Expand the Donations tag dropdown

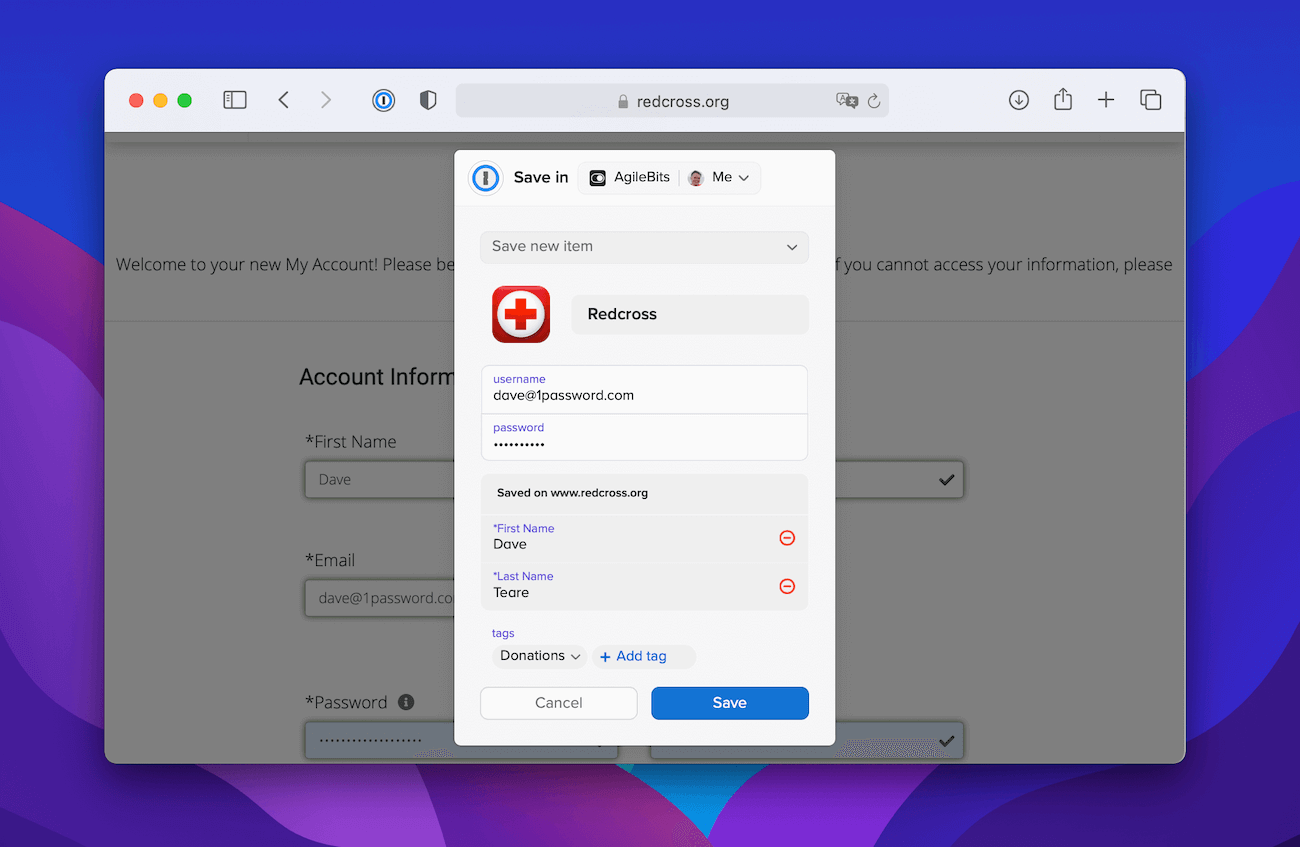coord(538,656)
